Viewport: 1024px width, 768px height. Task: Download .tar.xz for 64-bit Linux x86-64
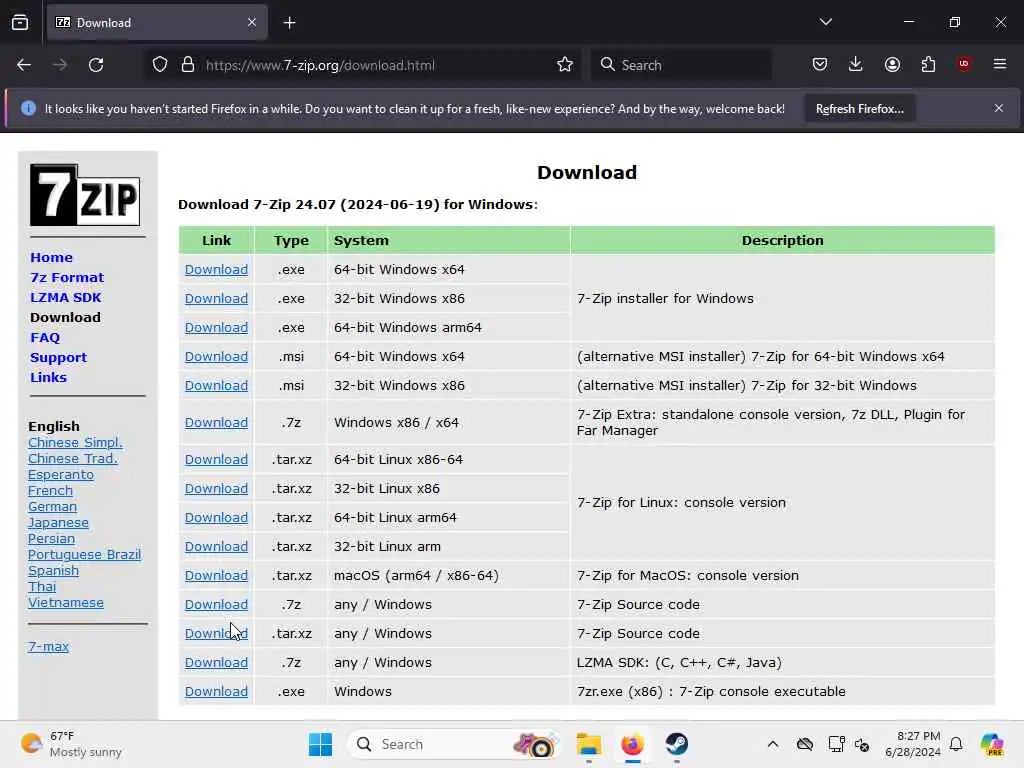click(x=216, y=460)
